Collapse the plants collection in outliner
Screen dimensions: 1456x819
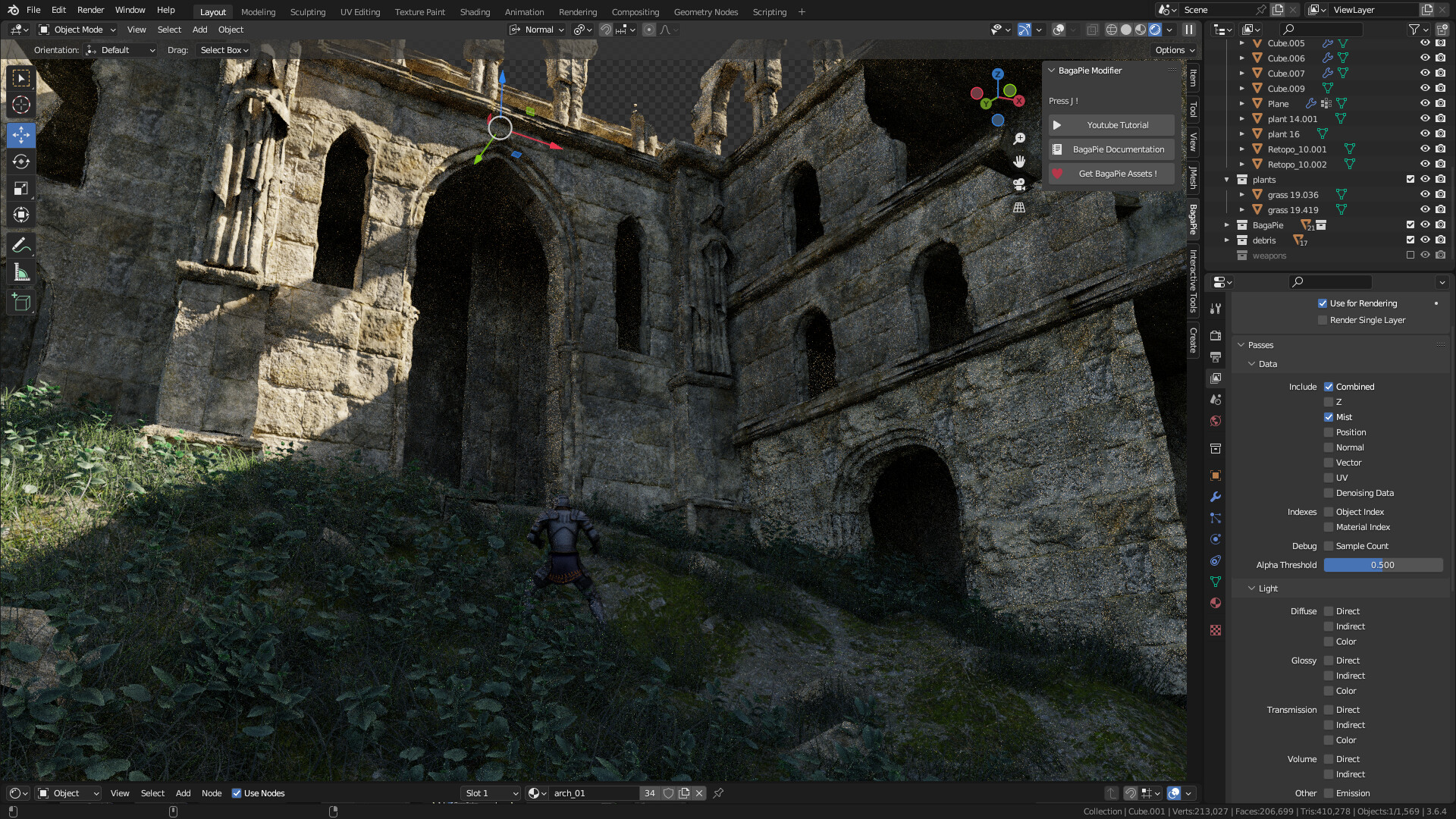[x=1226, y=180]
